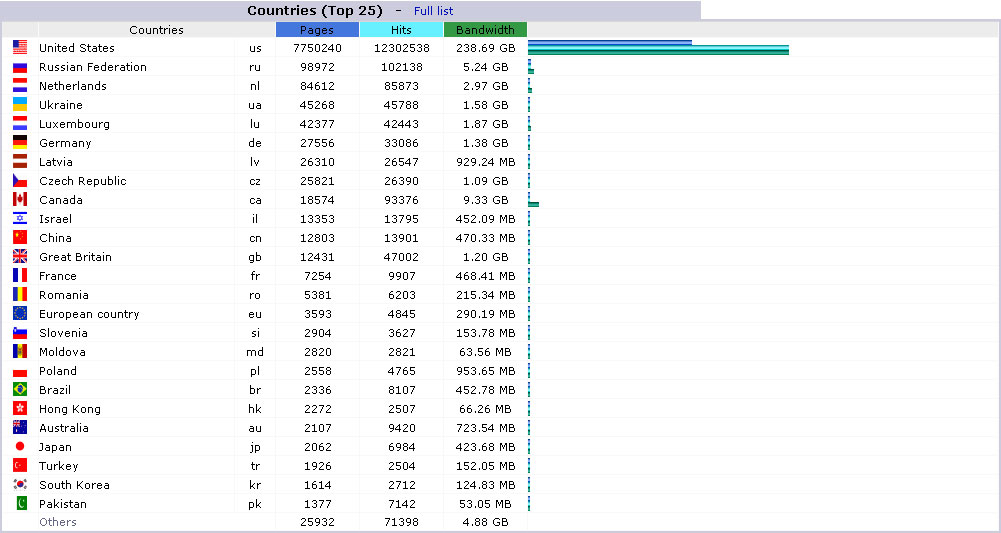Click the Japan flag icon
The image size is (1001, 533).
click(x=20, y=447)
